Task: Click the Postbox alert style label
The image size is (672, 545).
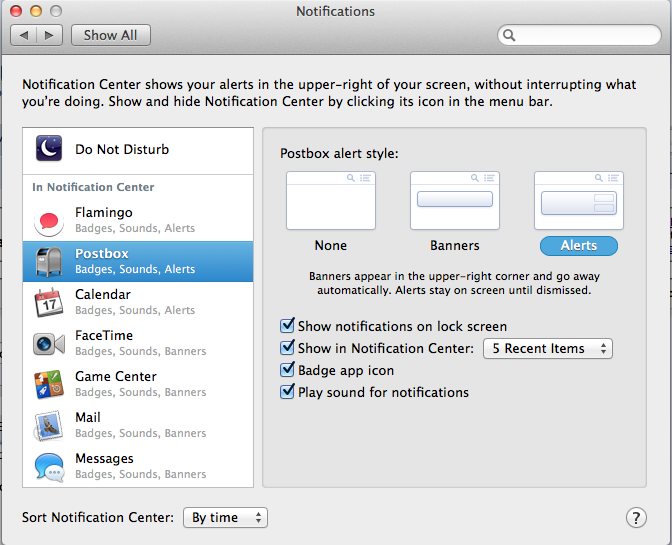Action: 339,153
